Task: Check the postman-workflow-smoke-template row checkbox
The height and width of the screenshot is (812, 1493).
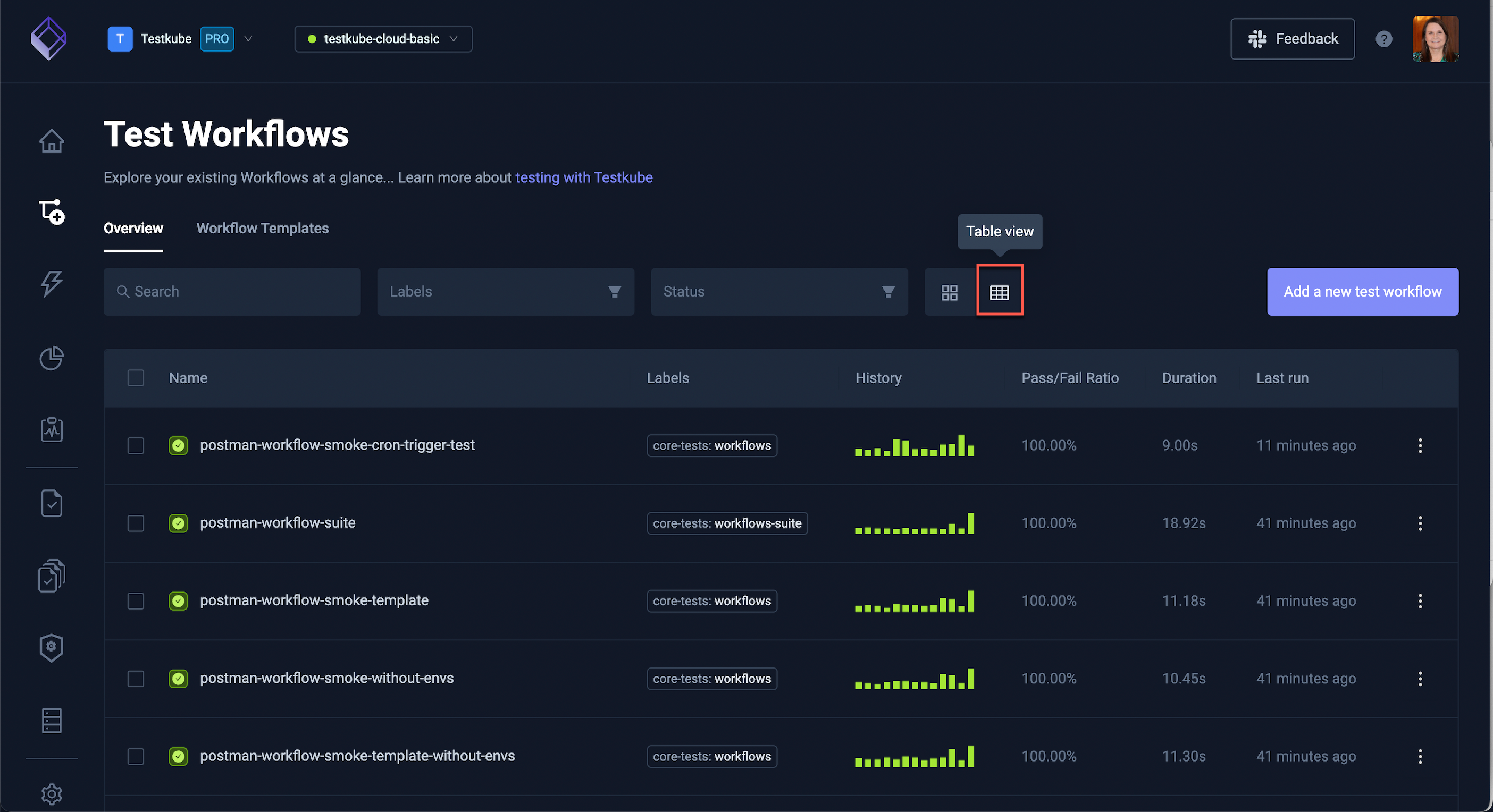Action: (x=136, y=600)
